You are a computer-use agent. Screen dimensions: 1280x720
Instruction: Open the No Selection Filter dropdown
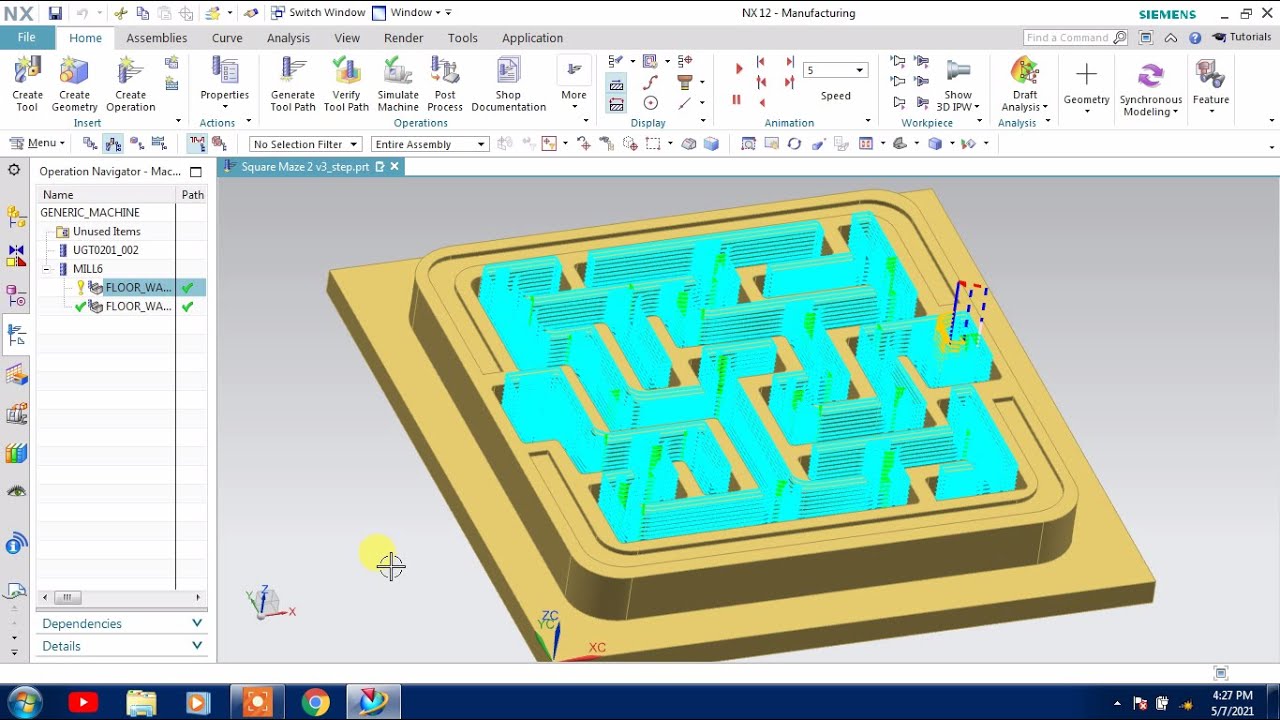(x=305, y=144)
